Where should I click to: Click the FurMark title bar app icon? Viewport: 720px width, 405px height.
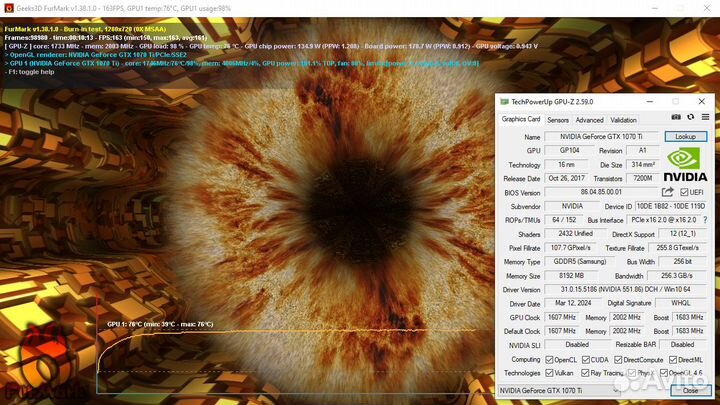tap(7, 5)
